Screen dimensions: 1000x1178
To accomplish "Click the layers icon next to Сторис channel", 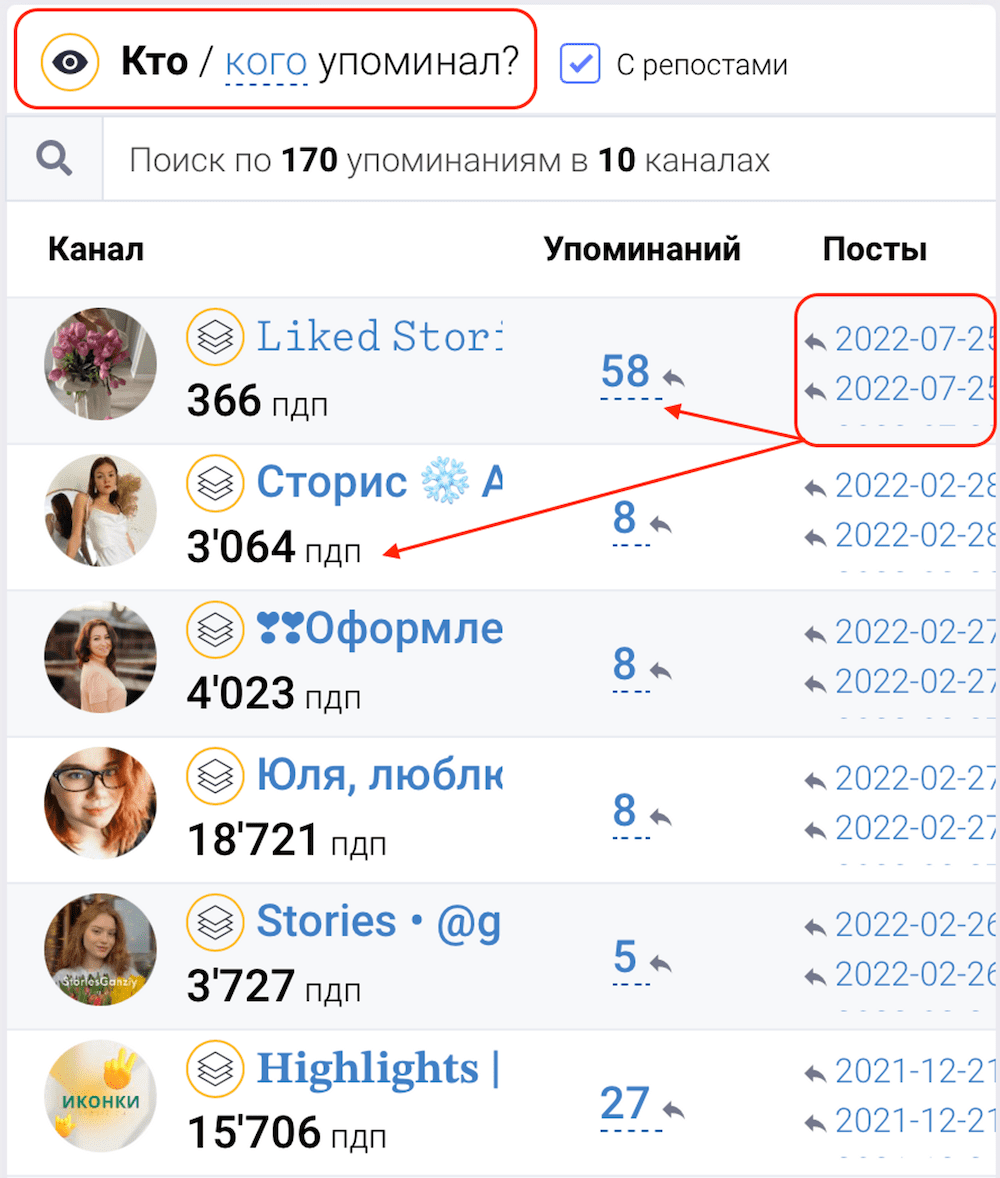I will (x=215, y=483).
